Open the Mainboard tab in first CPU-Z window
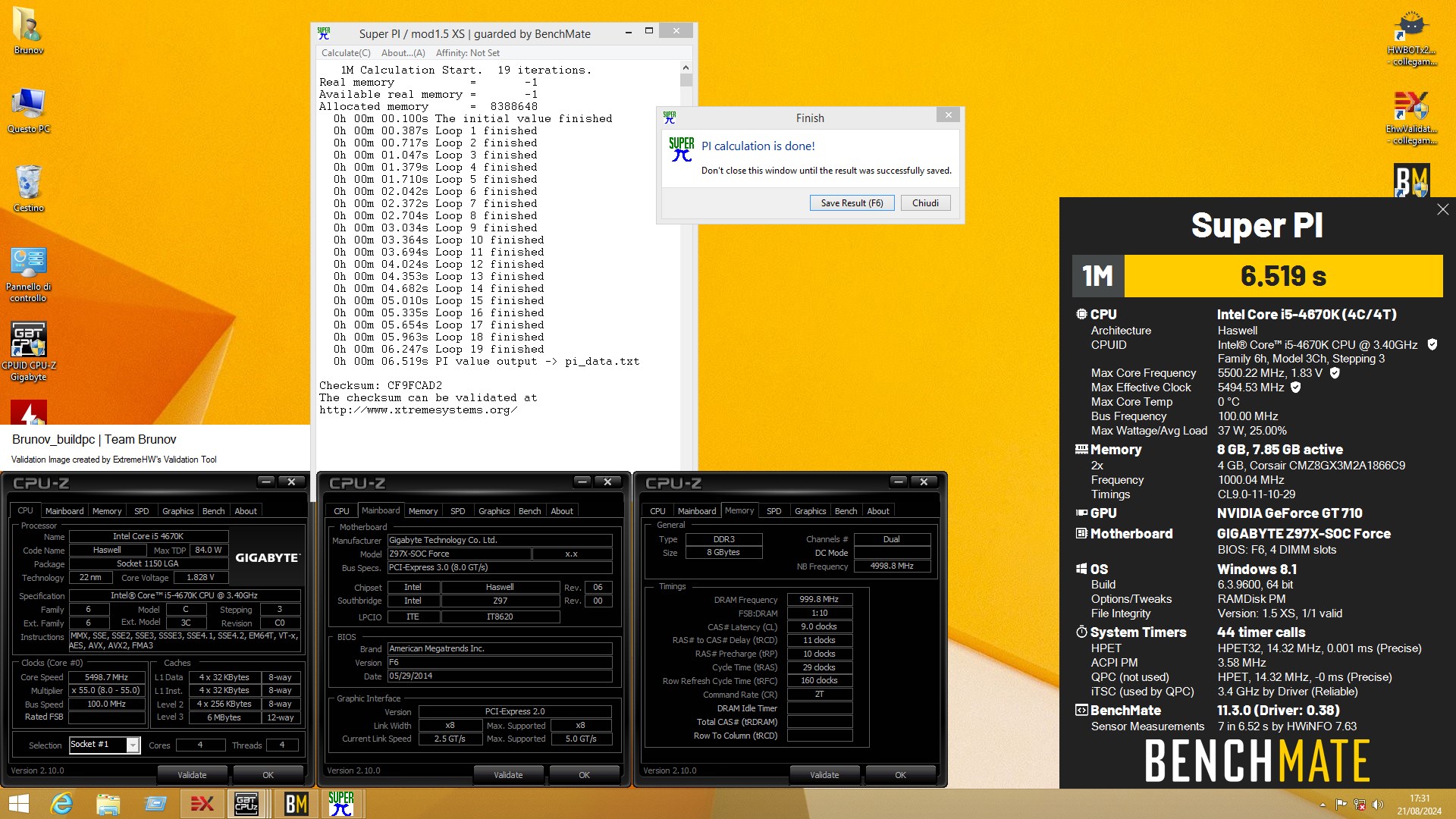1456x819 pixels. 64,511
